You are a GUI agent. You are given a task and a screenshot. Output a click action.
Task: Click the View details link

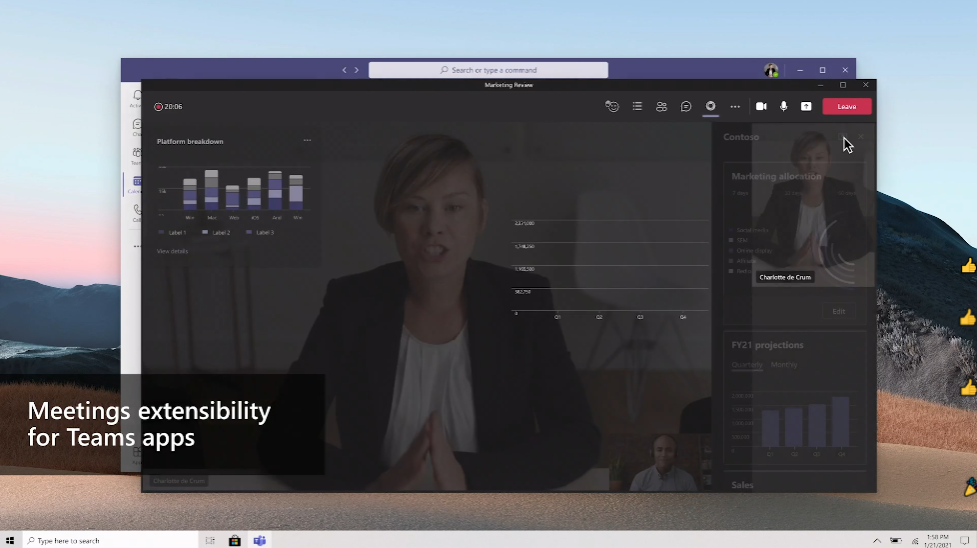[x=172, y=251]
